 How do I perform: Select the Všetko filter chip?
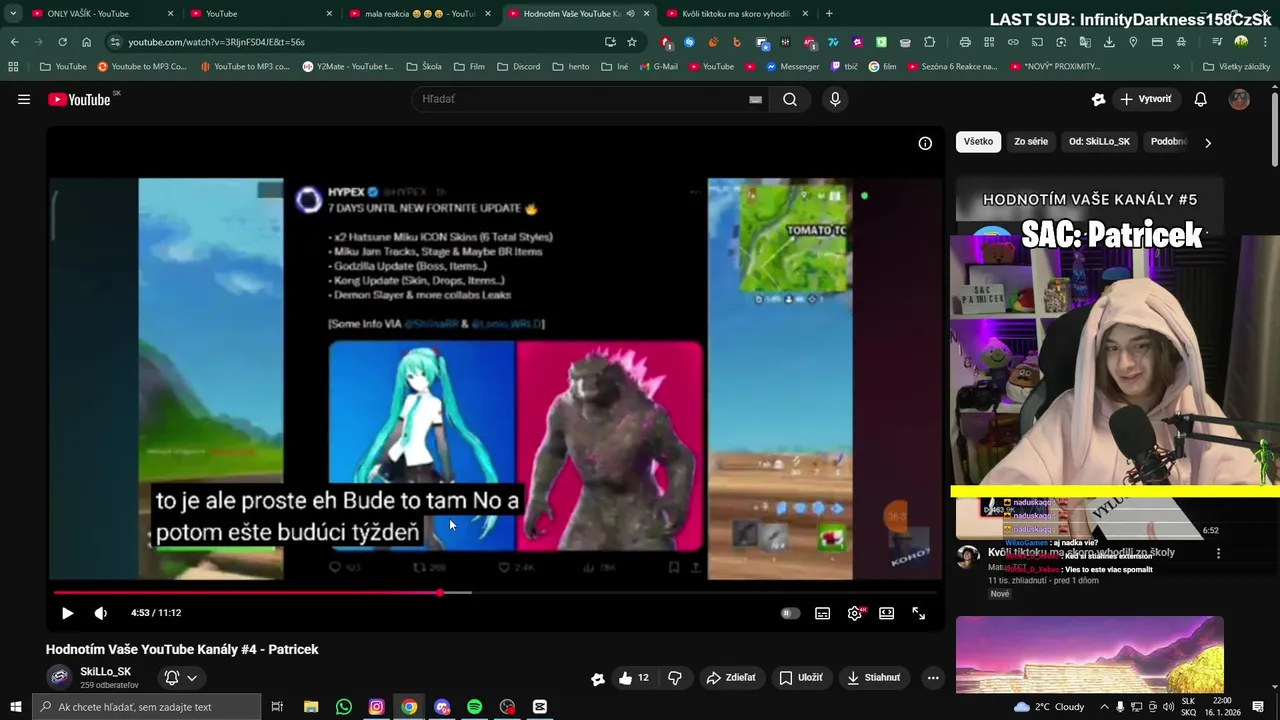(x=978, y=142)
